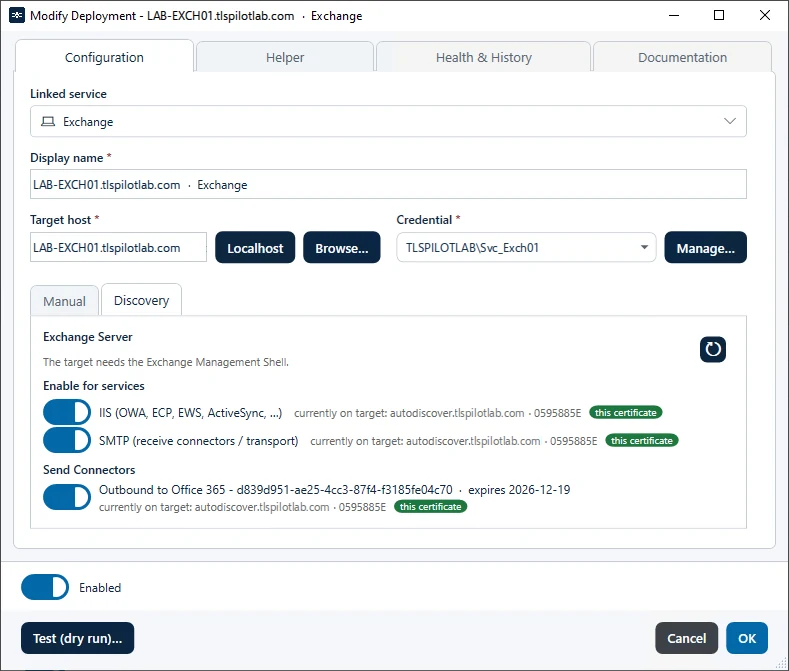Switch to the Configuration tab

click(104, 57)
